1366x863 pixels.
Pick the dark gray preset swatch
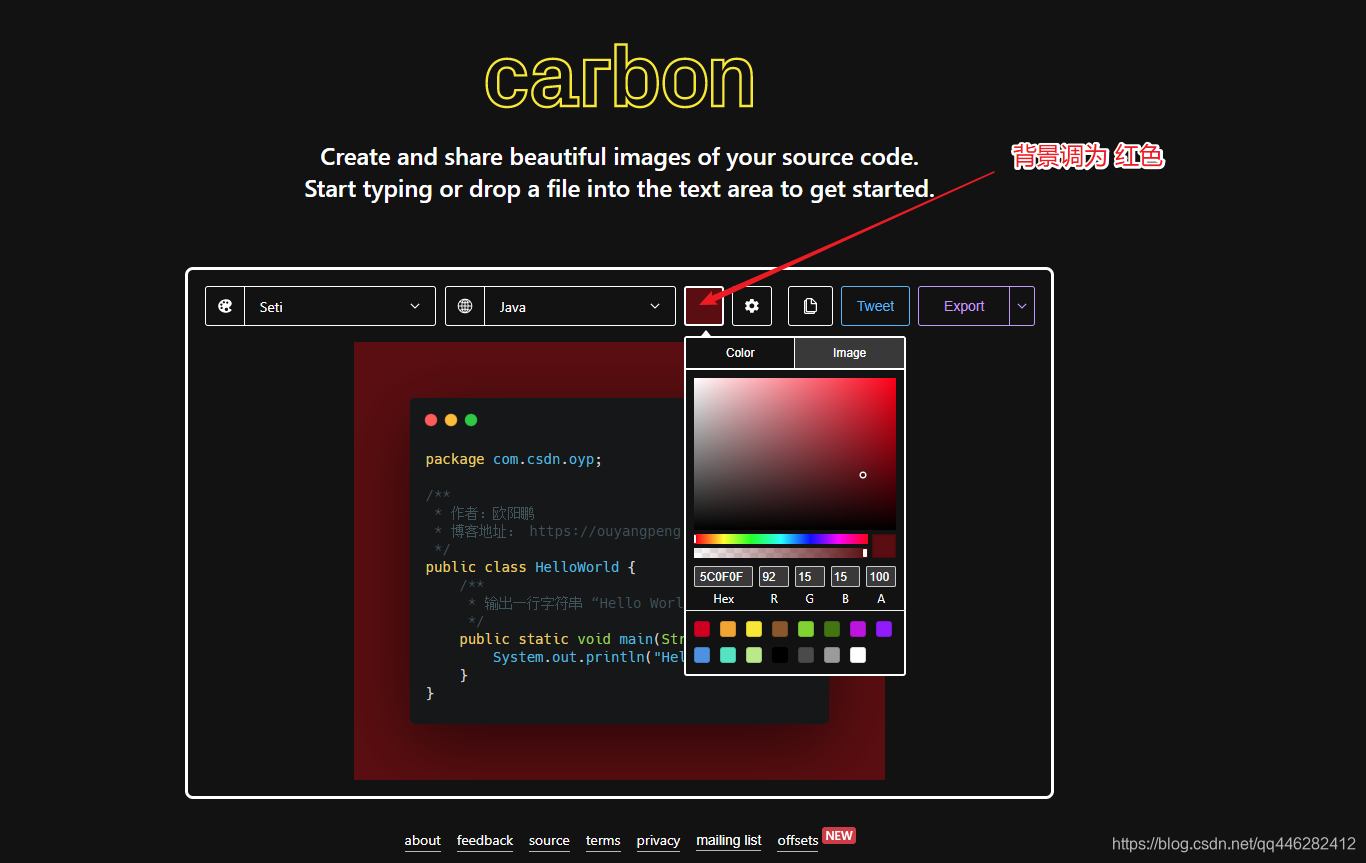(x=806, y=655)
